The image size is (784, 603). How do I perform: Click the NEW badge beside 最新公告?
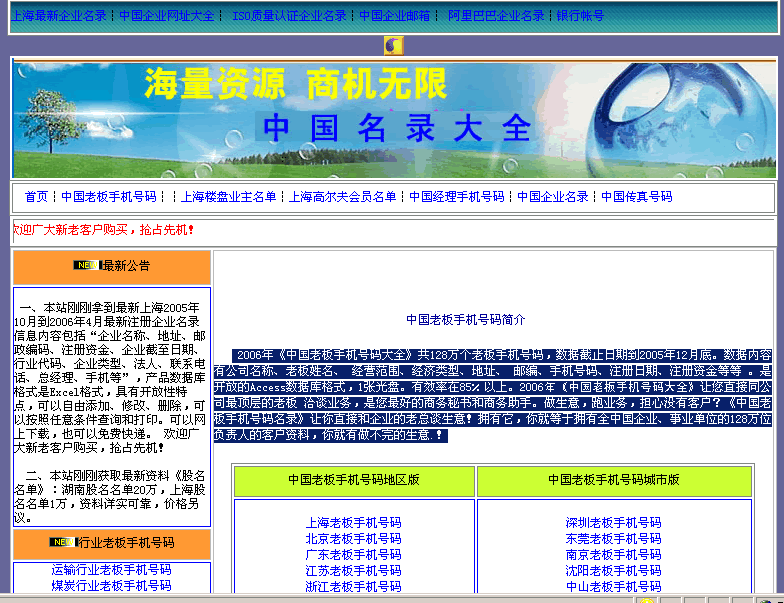pos(87,265)
